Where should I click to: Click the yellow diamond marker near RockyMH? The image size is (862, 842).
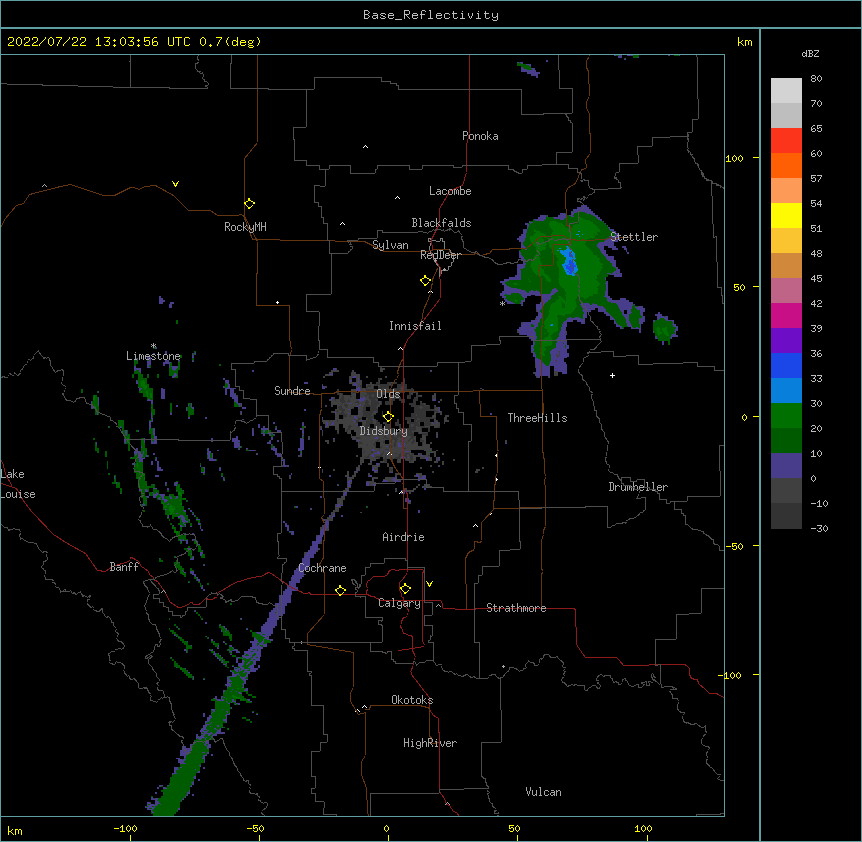click(x=249, y=204)
